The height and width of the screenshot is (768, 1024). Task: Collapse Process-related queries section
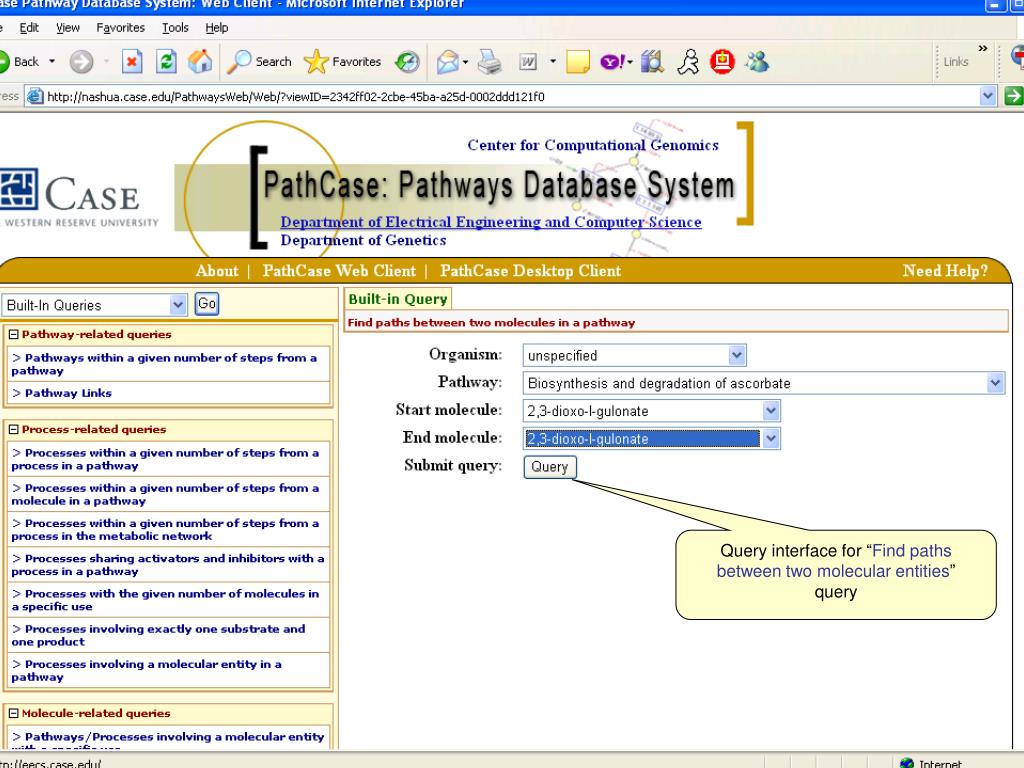pyautogui.click(x=13, y=430)
